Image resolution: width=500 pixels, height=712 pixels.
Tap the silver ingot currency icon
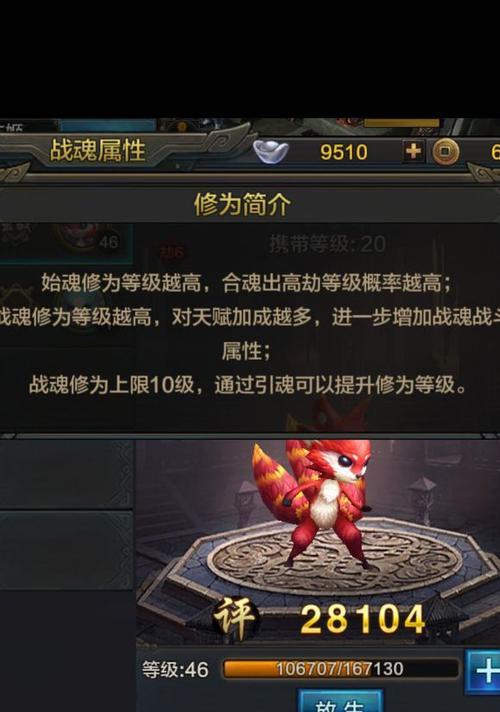point(271,152)
